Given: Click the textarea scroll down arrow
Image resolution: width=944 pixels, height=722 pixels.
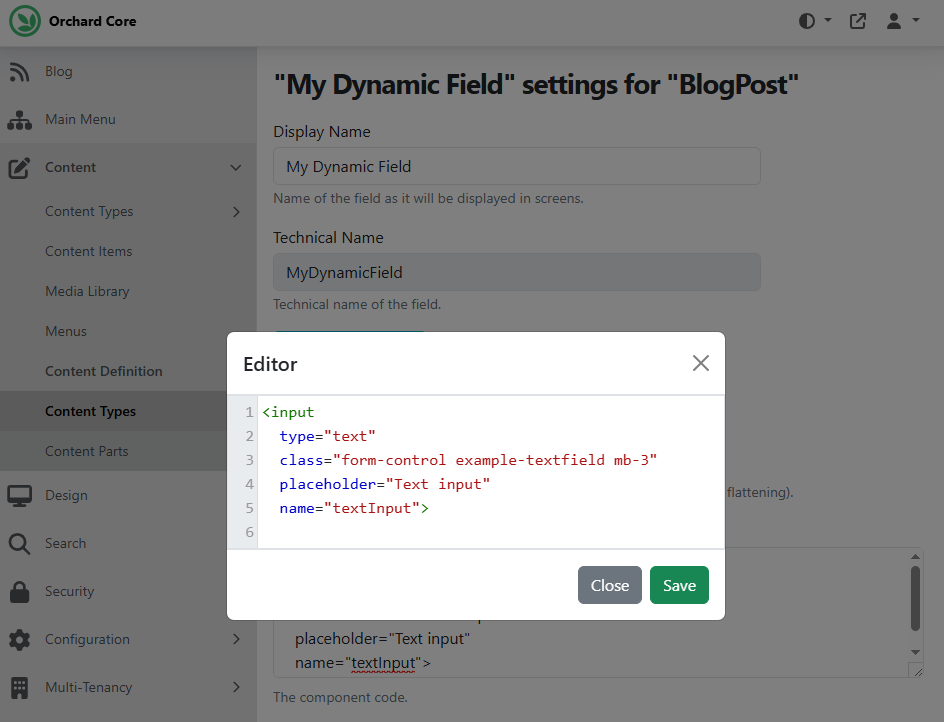Looking at the screenshot, I should click(x=915, y=652).
